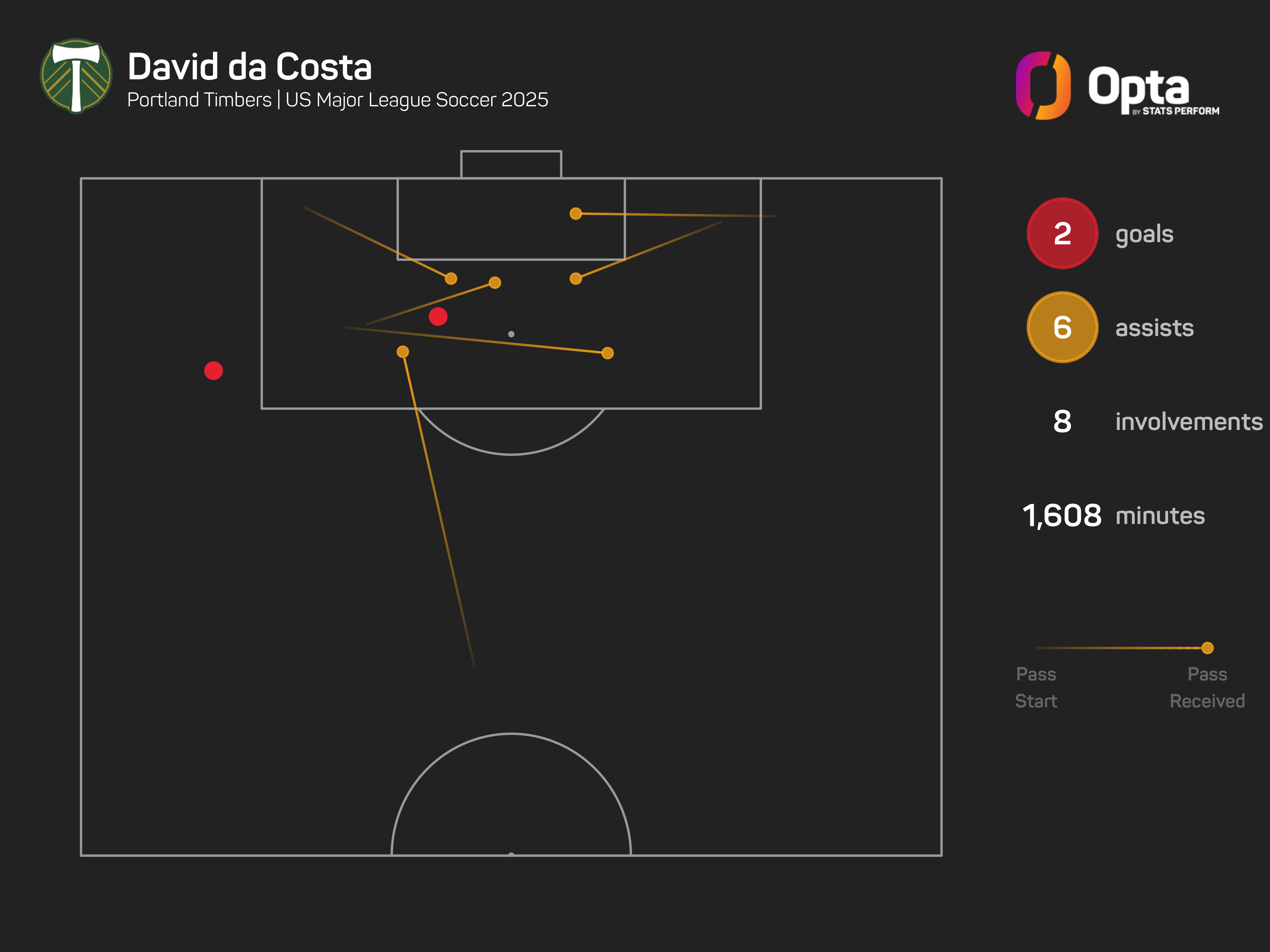Click the Portland Timbers crest logo
Image resolution: width=1270 pixels, height=952 pixels.
[x=76, y=76]
